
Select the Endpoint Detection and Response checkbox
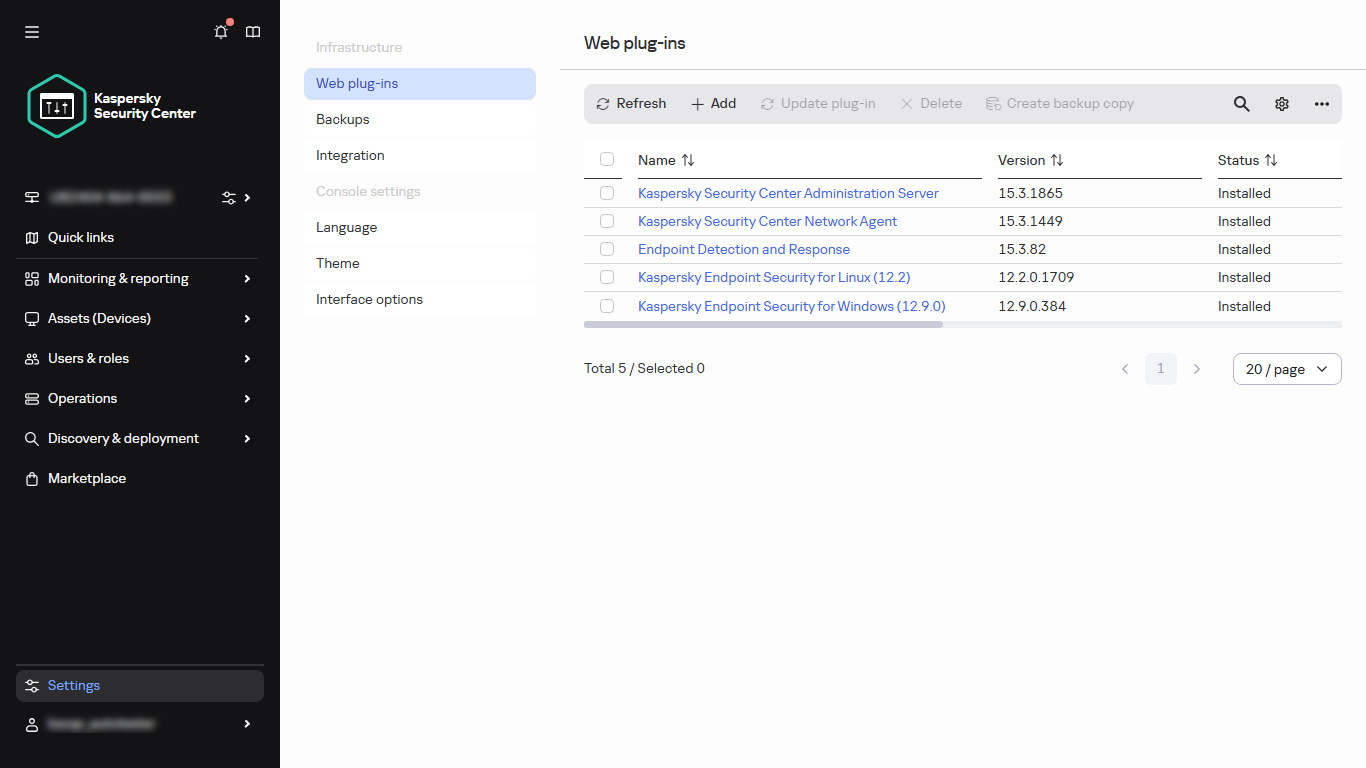click(606, 249)
